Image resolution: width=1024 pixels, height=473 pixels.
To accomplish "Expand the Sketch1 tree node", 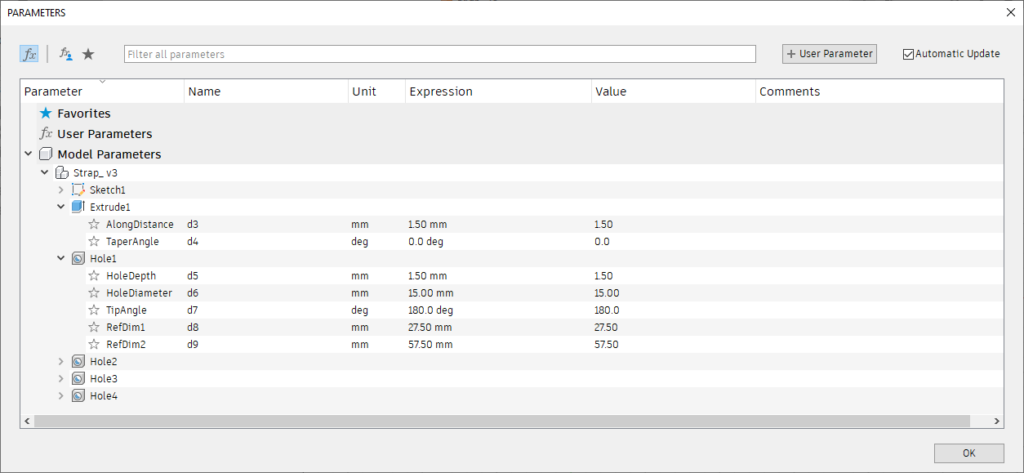I will (61, 190).
